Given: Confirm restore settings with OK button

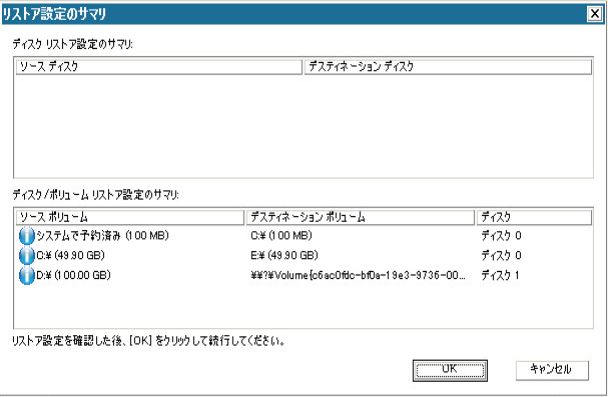Looking at the screenshot, I should 450,370.
